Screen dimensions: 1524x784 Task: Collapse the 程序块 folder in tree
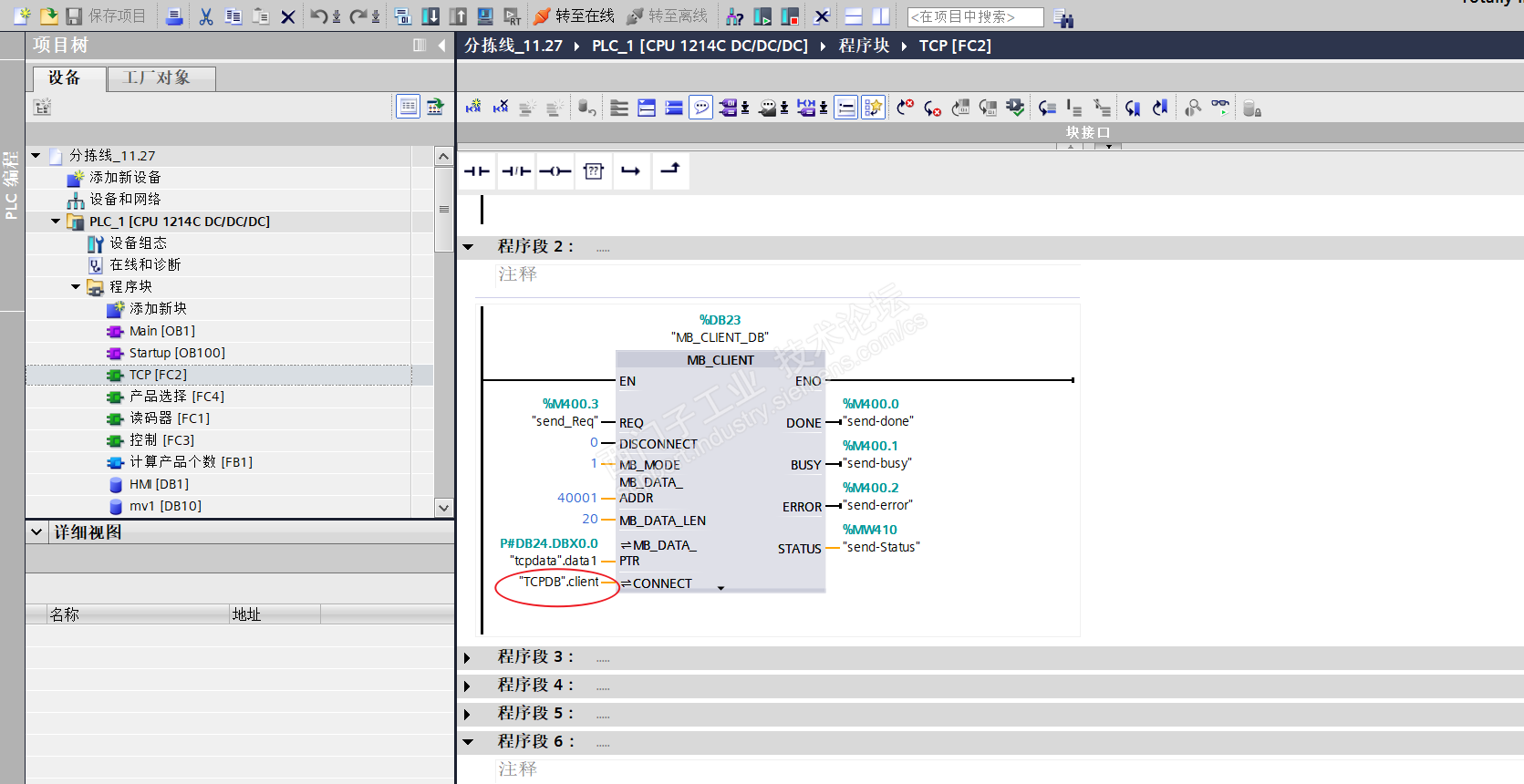(76, 287)
